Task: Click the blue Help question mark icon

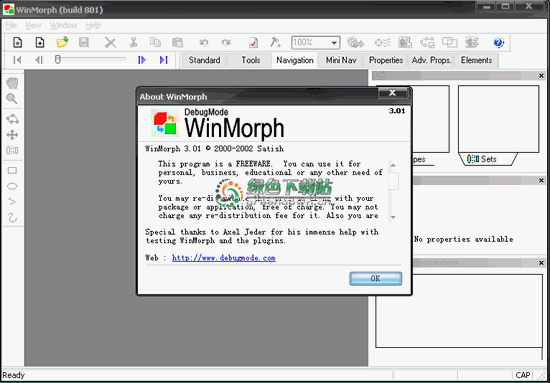Action: click(x=498, y=42)
